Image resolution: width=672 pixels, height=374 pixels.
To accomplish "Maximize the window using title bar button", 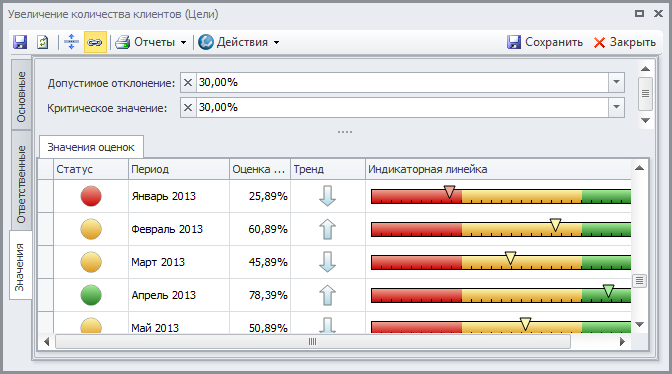I will pyautogui.click(x=639, y=14).
